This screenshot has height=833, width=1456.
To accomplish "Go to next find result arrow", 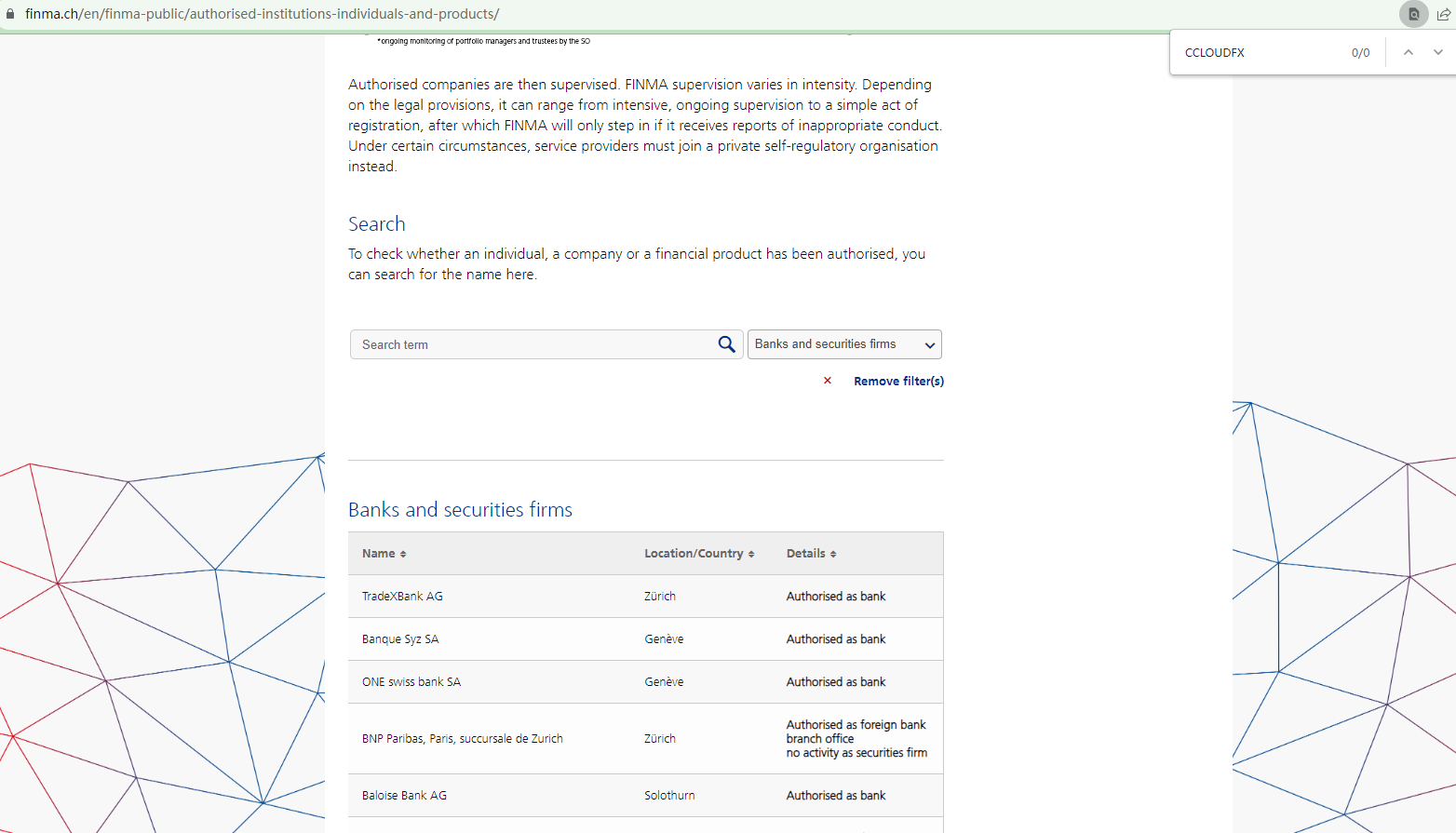I will [1437, 52].
